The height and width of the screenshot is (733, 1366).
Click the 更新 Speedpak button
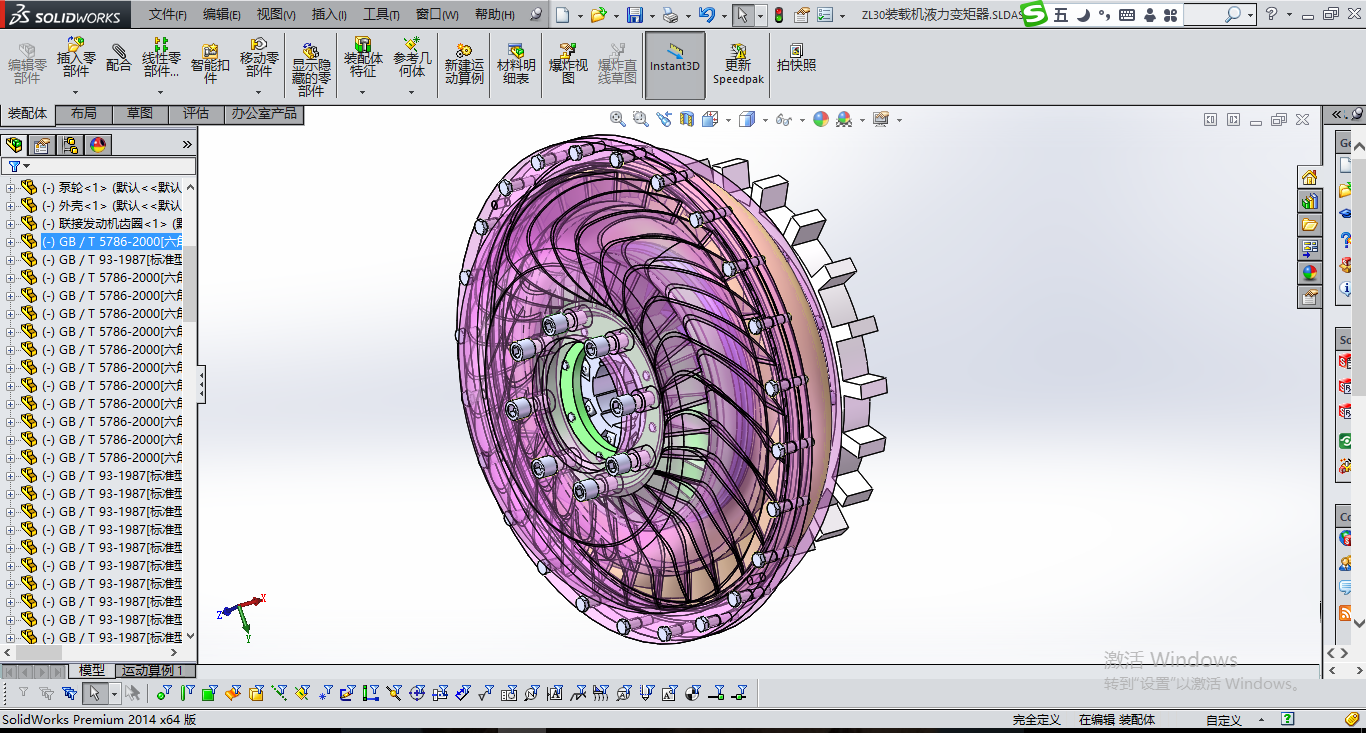(x=738, y=65)
